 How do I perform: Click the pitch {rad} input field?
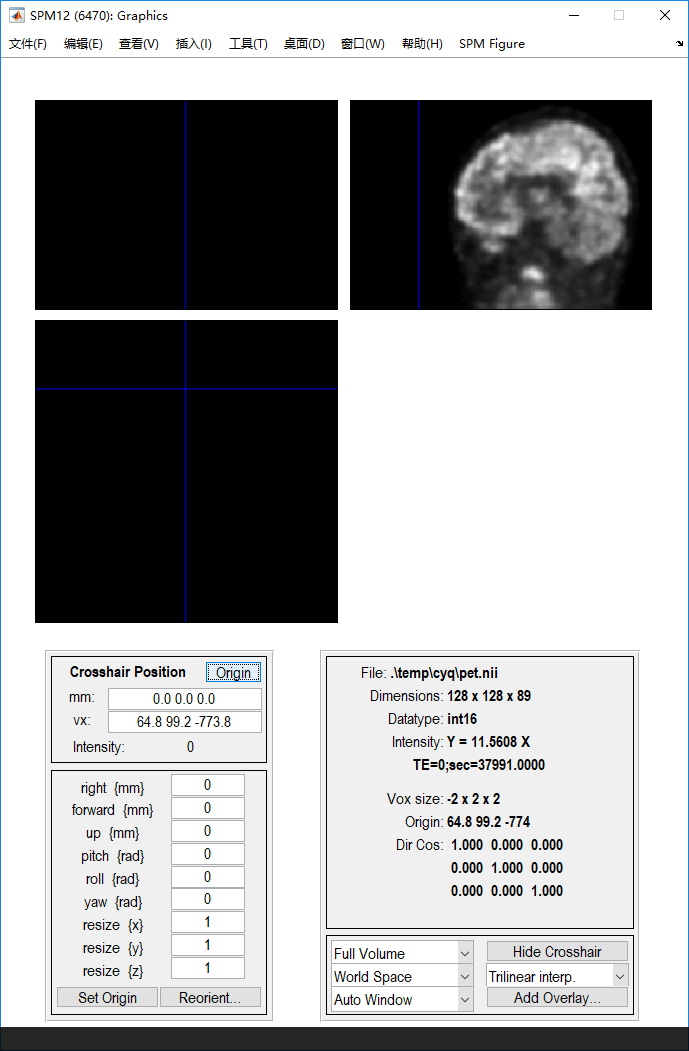coord(208,854)
